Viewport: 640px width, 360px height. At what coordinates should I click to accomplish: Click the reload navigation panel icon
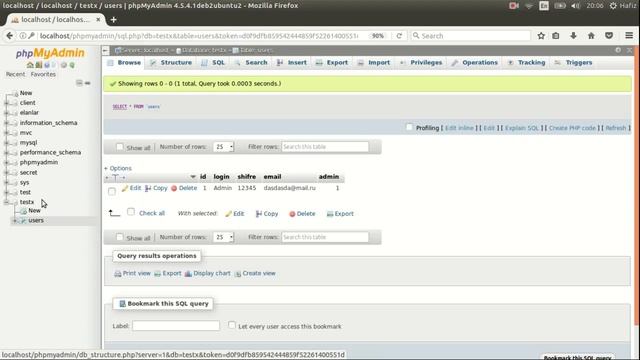(72, 65)
